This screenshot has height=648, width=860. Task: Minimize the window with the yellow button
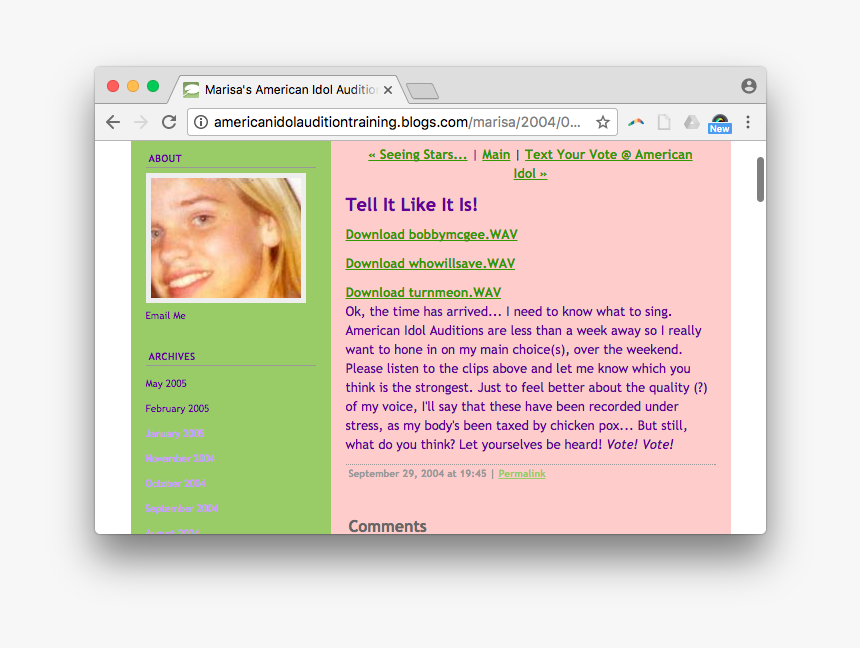coord(133,86)
